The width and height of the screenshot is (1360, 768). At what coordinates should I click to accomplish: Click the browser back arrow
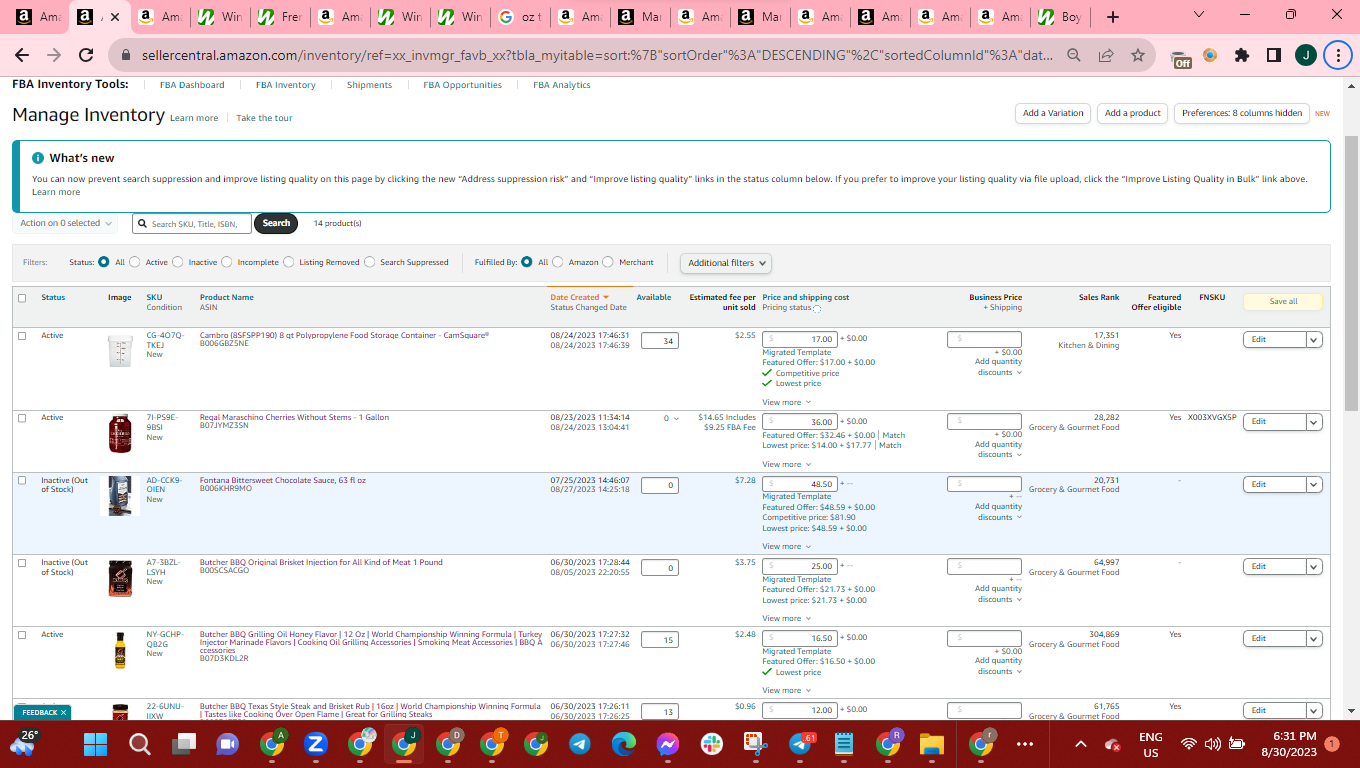23,56
